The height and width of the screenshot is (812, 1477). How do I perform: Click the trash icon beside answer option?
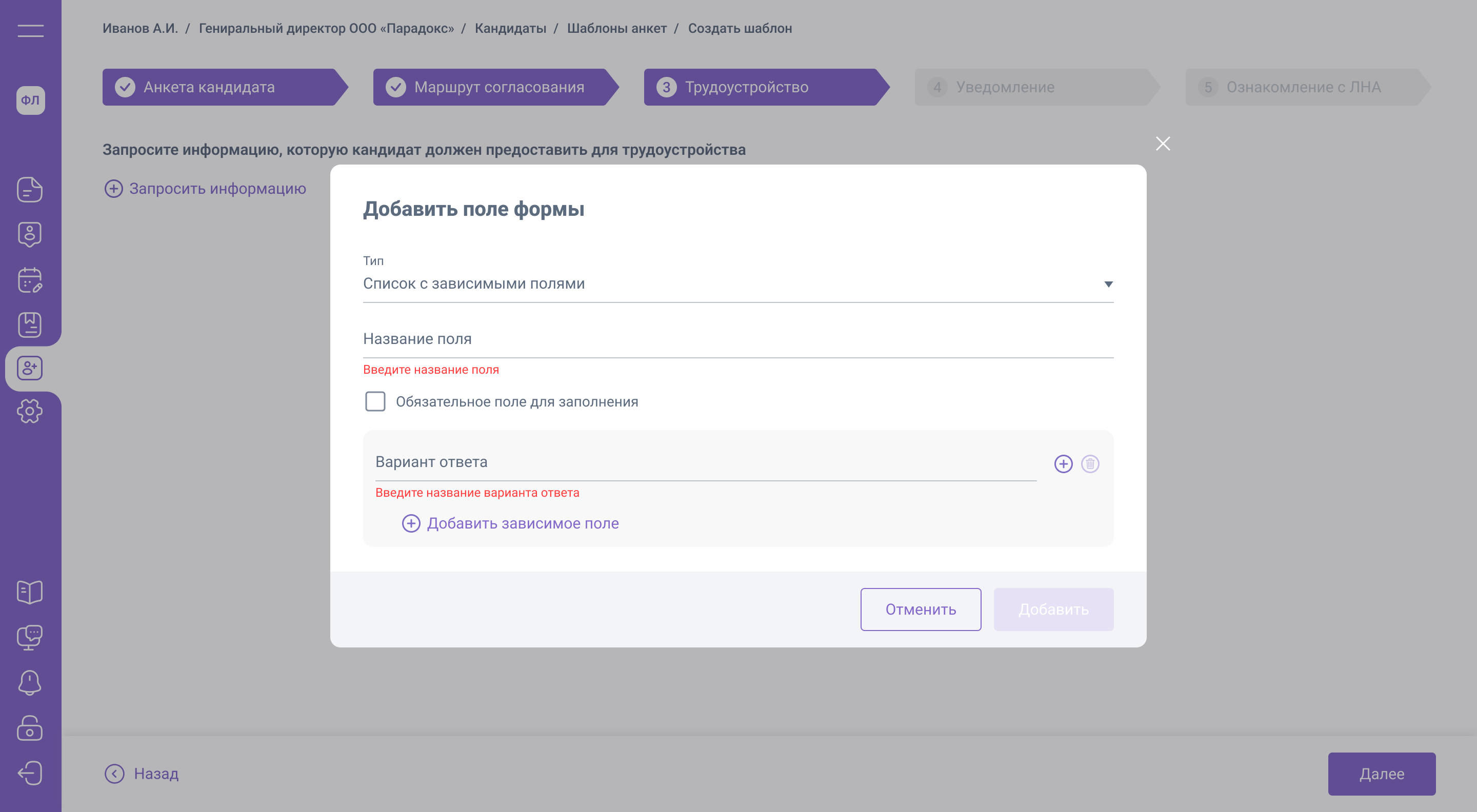1089,463
